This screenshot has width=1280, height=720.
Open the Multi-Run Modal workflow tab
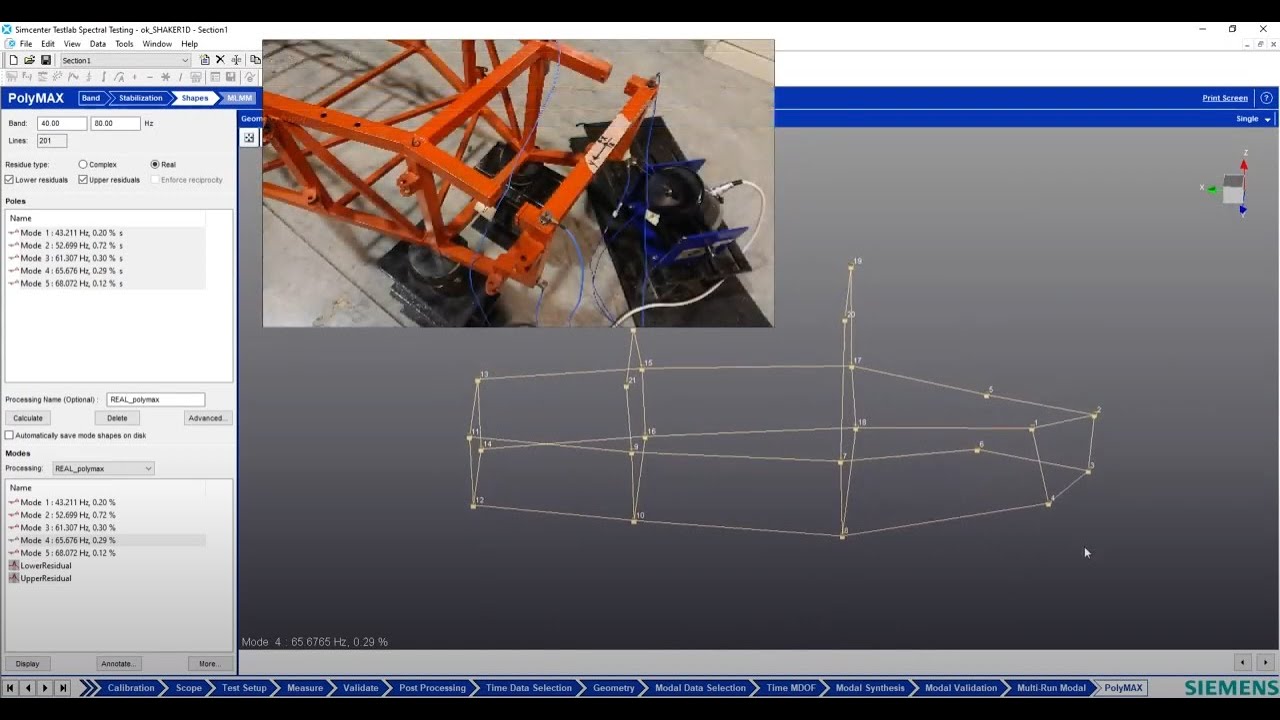(1051, 688)
